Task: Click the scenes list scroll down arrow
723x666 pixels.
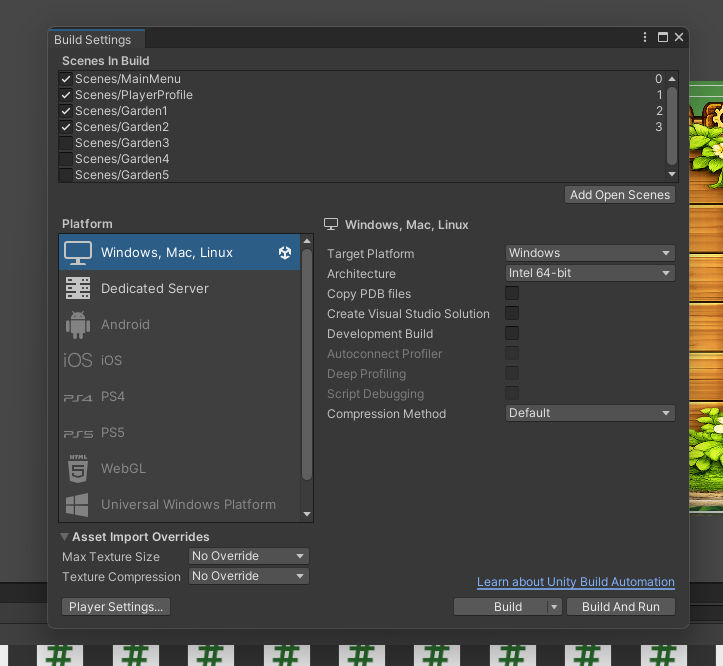Action: (672, 174)
